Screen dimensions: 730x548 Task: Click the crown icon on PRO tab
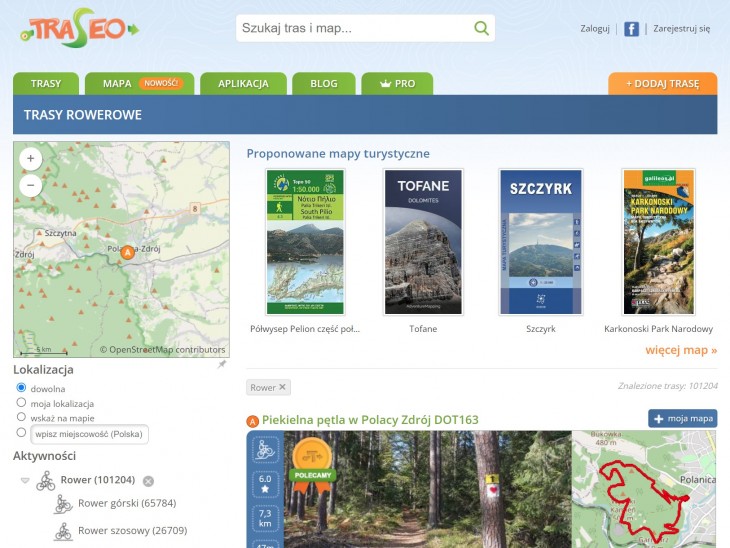(385, 84)
